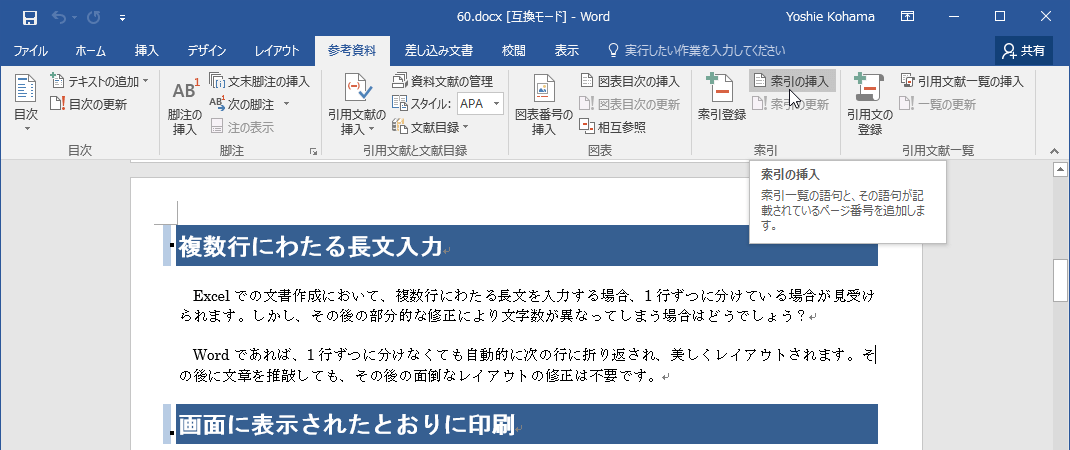This screenshot has height=450, width=1070.
Task: Open the 目次 table of contents menu
Action: tap(25, 104)
